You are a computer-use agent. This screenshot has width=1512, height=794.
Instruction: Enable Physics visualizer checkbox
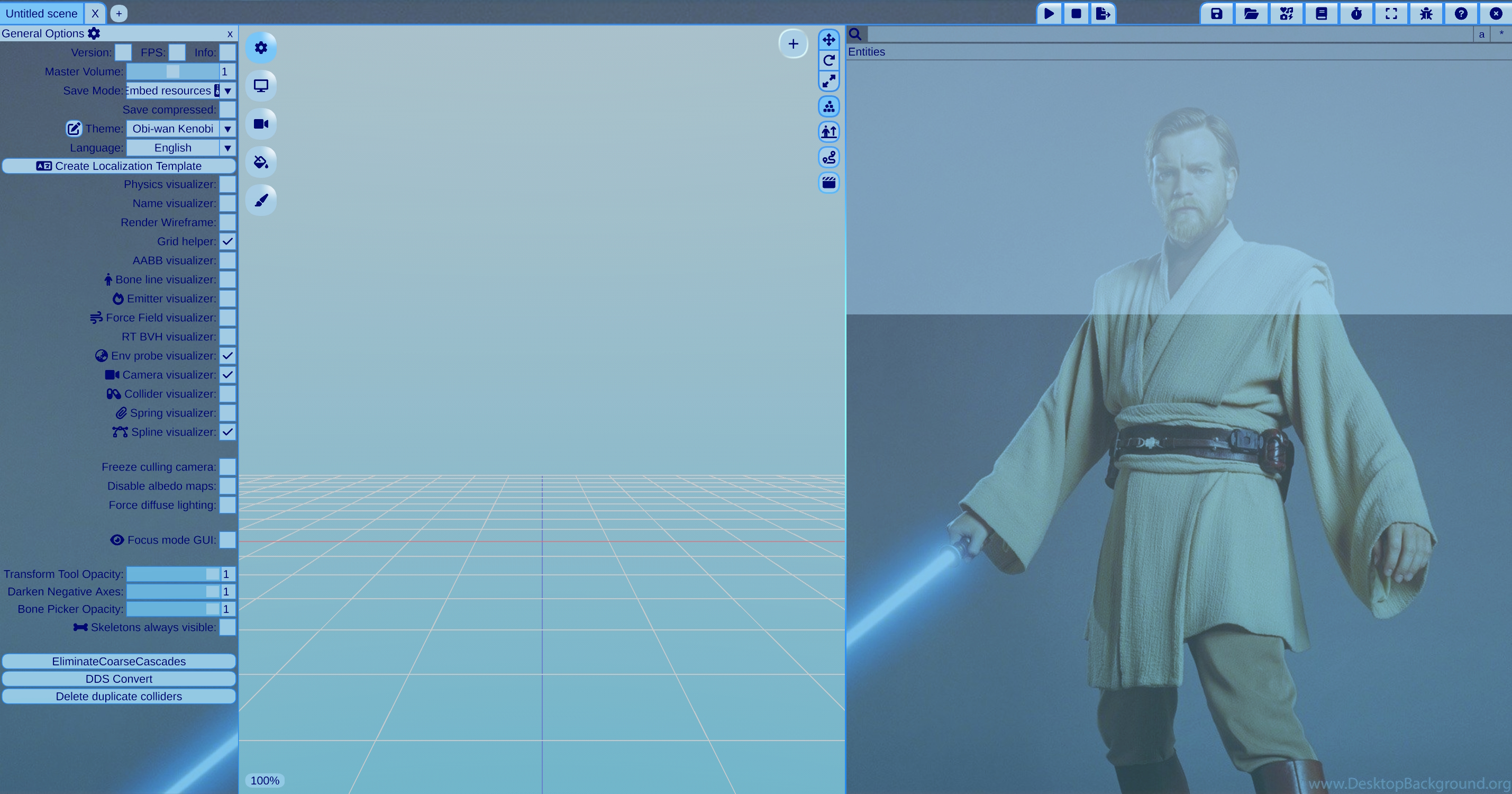tap(227, 184)
